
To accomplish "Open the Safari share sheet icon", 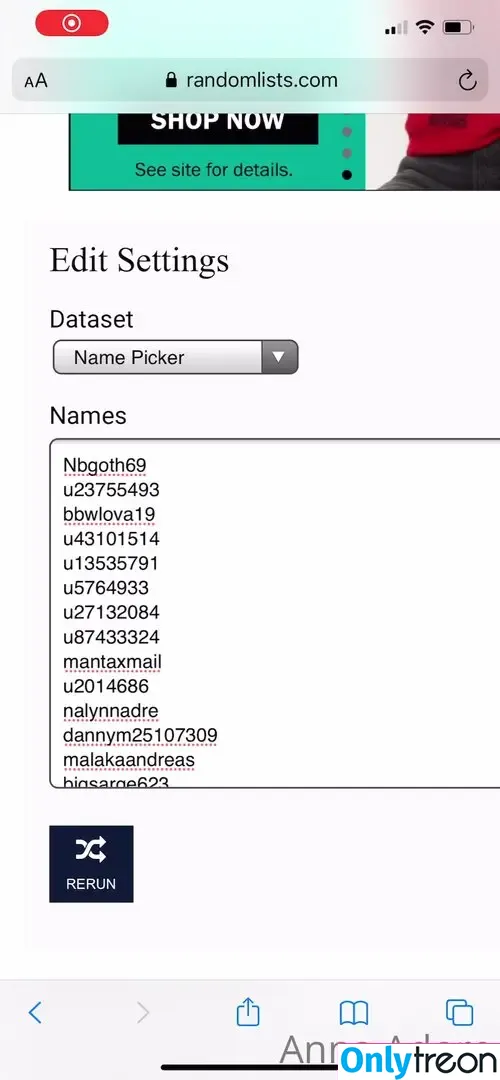I will coord(248,1011).
